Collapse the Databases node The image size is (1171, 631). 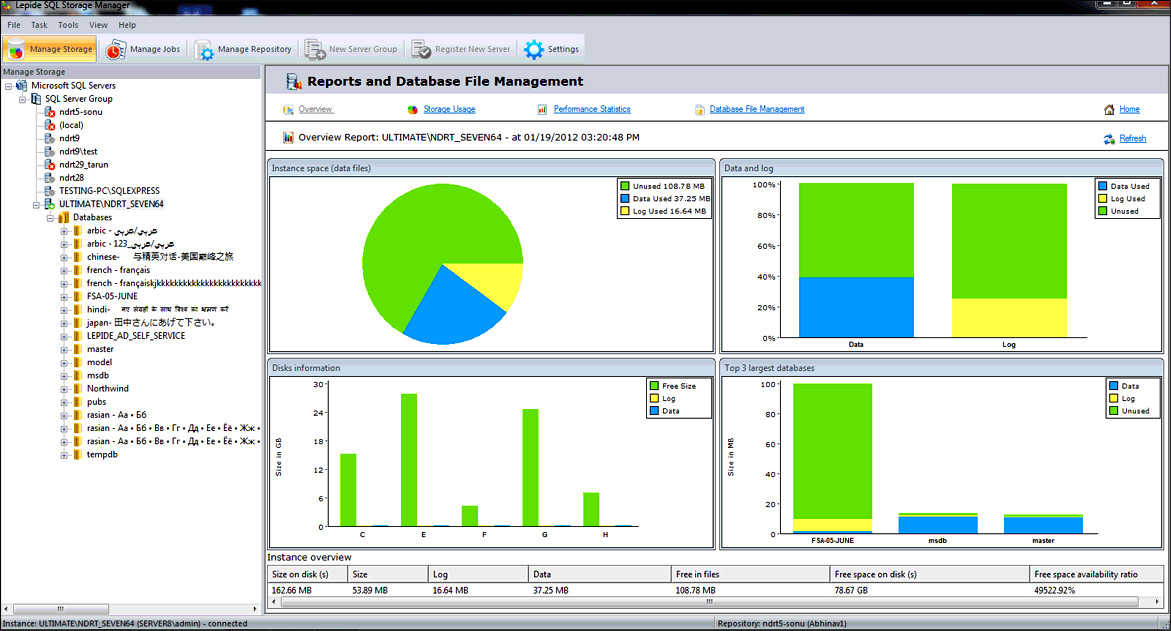(50, 217)
